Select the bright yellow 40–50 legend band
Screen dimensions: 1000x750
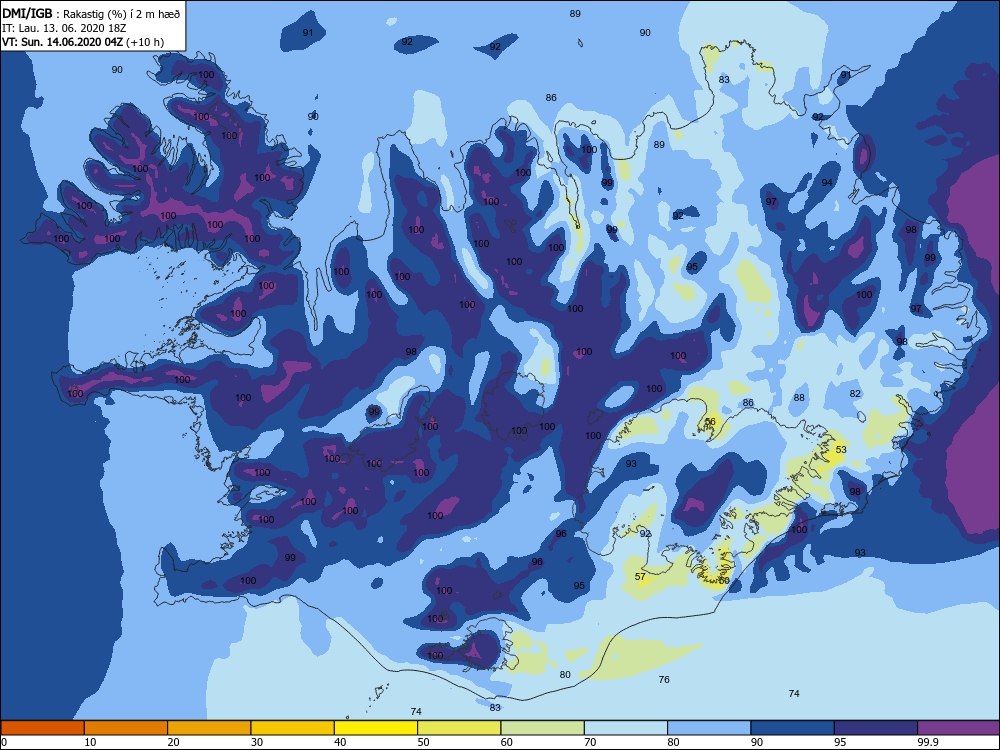[x=376, y=728]
